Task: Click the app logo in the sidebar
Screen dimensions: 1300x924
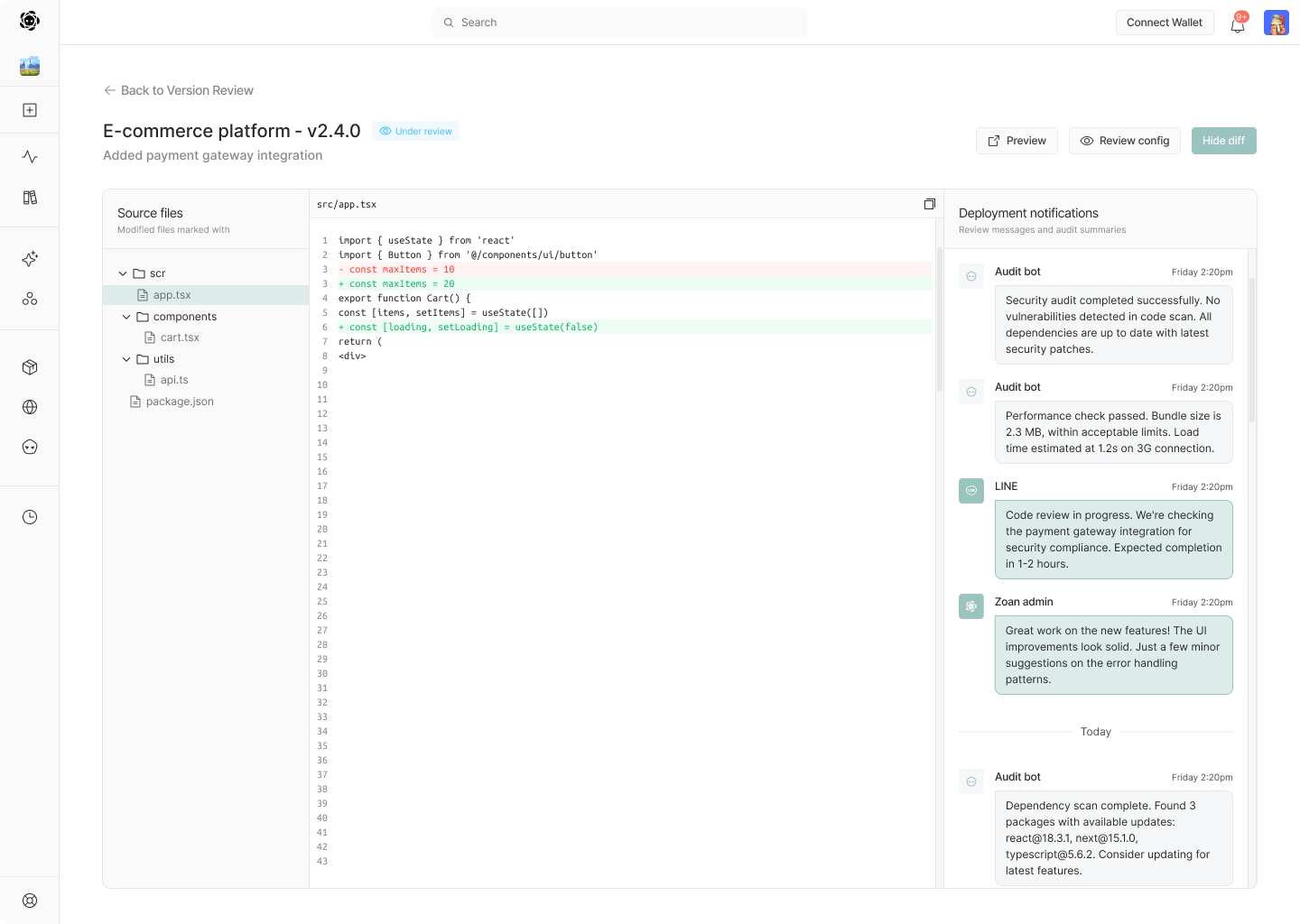Action: pyautogui.click(x=30, y=21)
